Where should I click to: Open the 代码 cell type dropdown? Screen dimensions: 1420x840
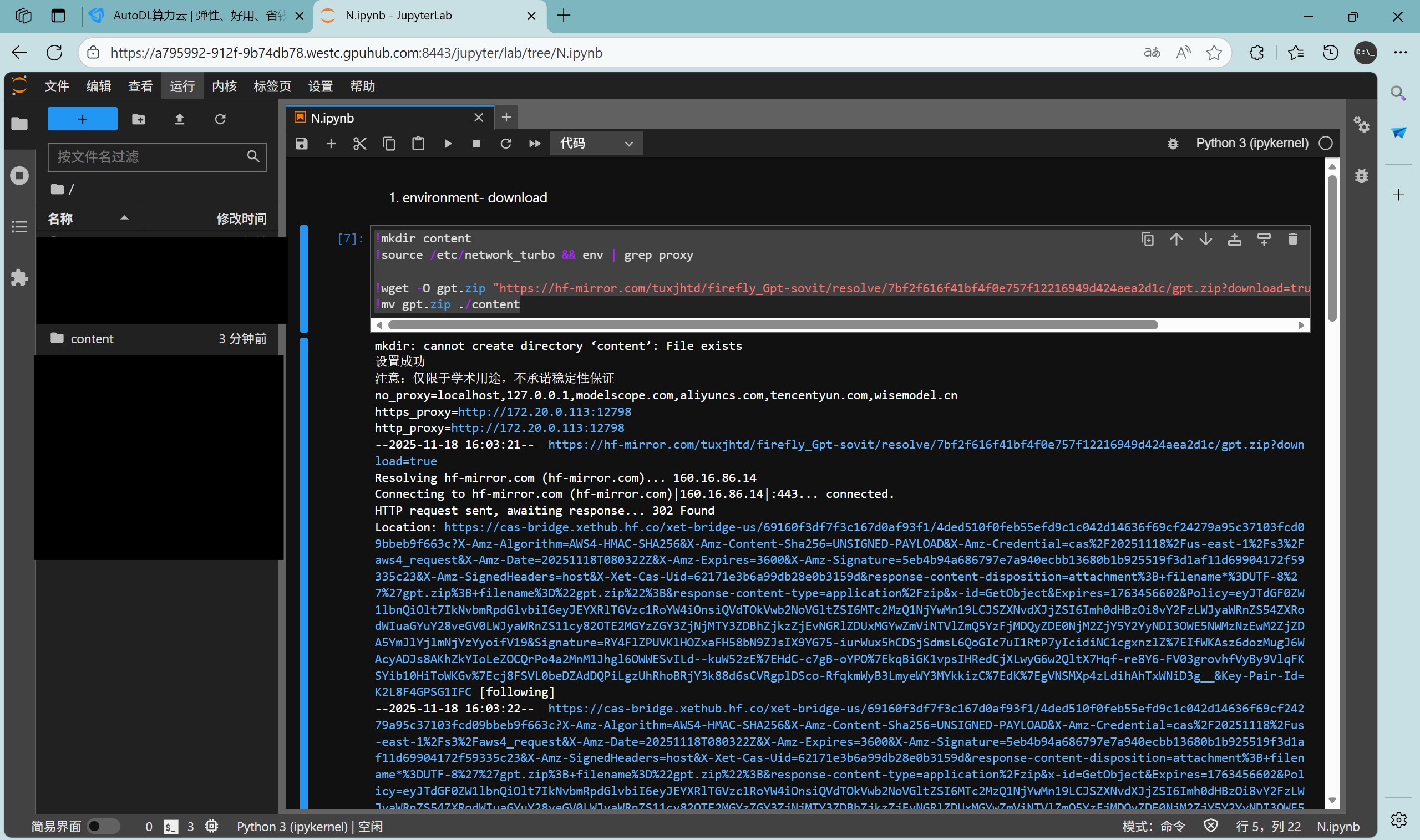click(596, 144)
